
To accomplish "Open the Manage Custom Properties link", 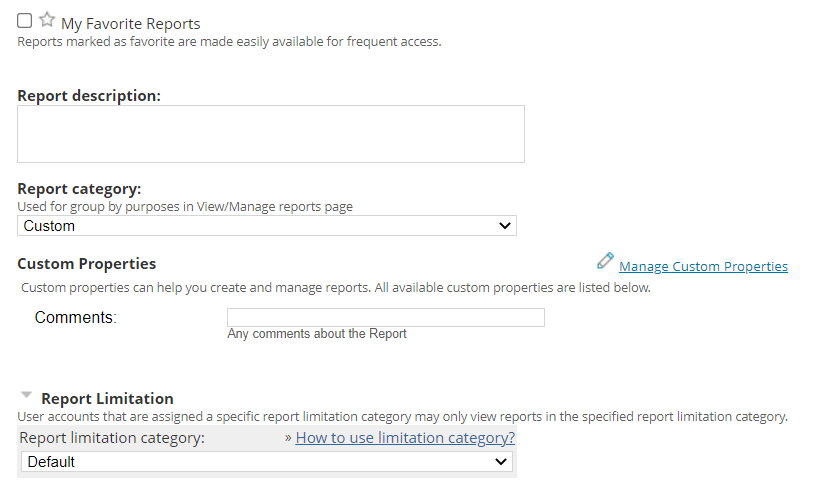I will (x=703, y=266).
